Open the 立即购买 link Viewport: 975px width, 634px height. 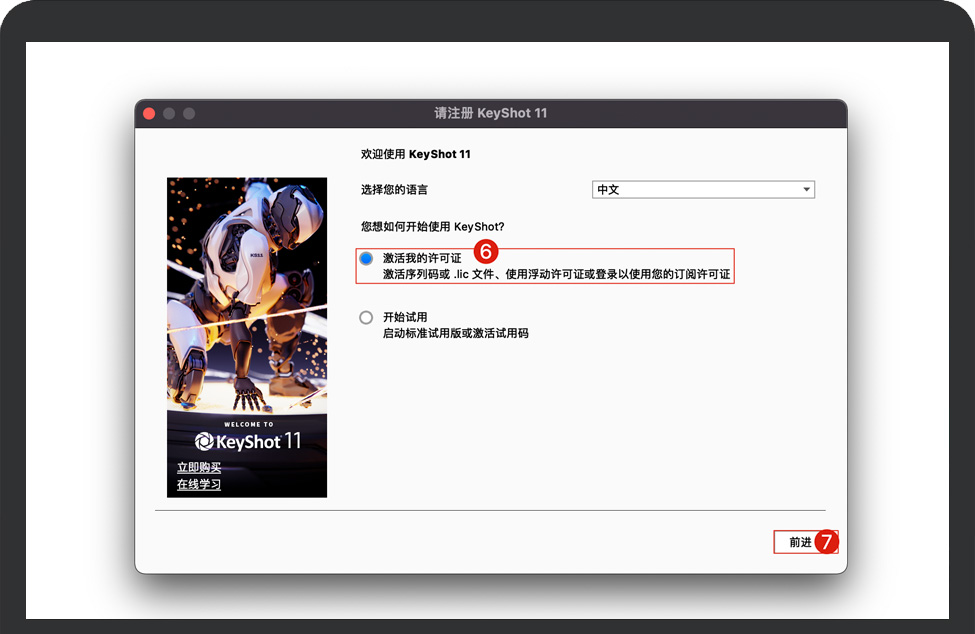tap(199, 468)
